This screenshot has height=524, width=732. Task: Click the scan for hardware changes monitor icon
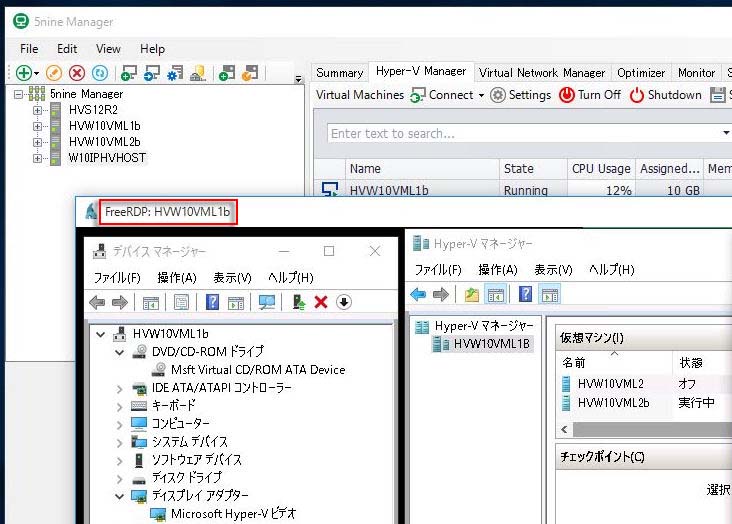(267, 302)
